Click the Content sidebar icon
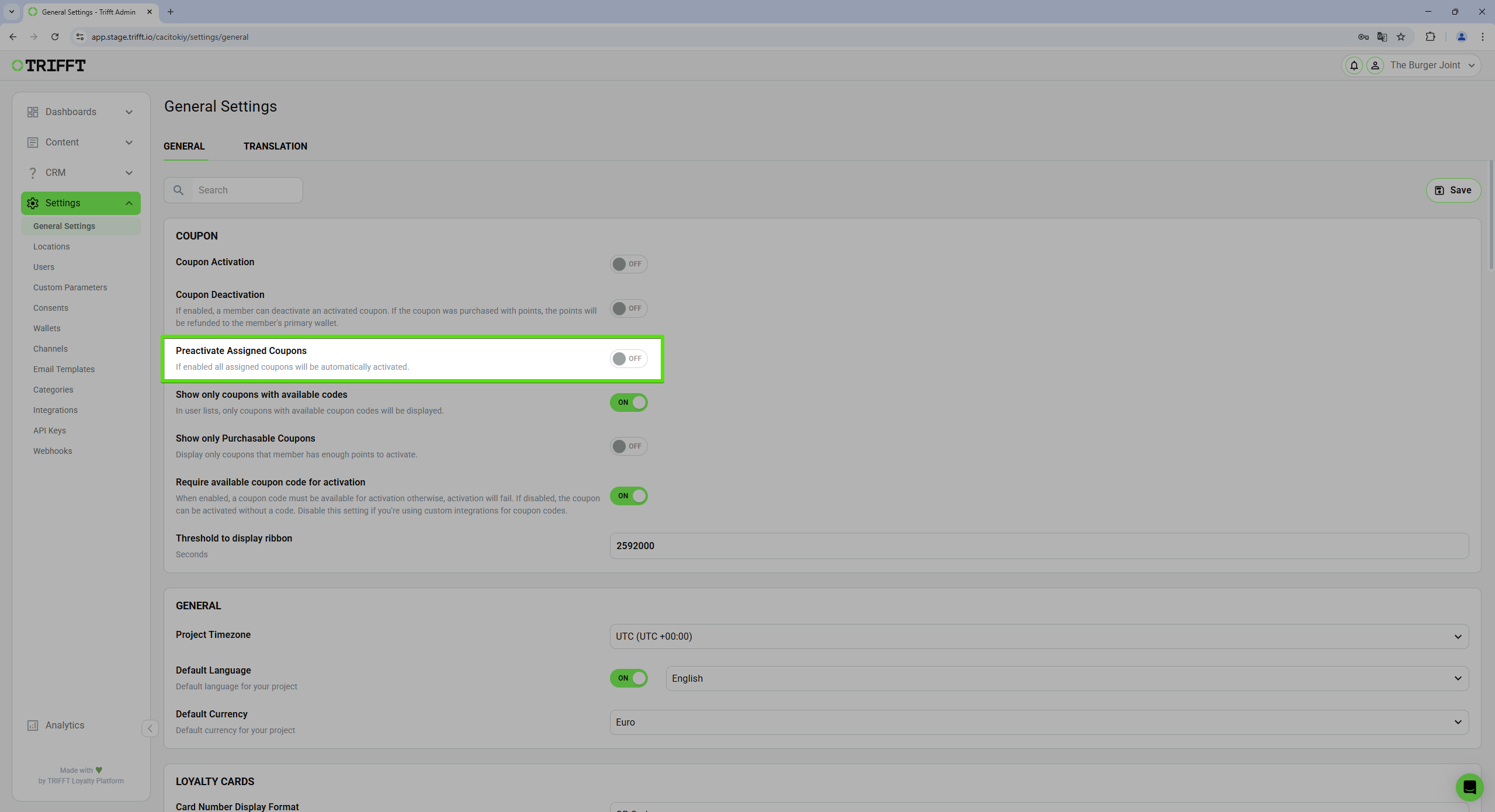 tap(32, 141)
